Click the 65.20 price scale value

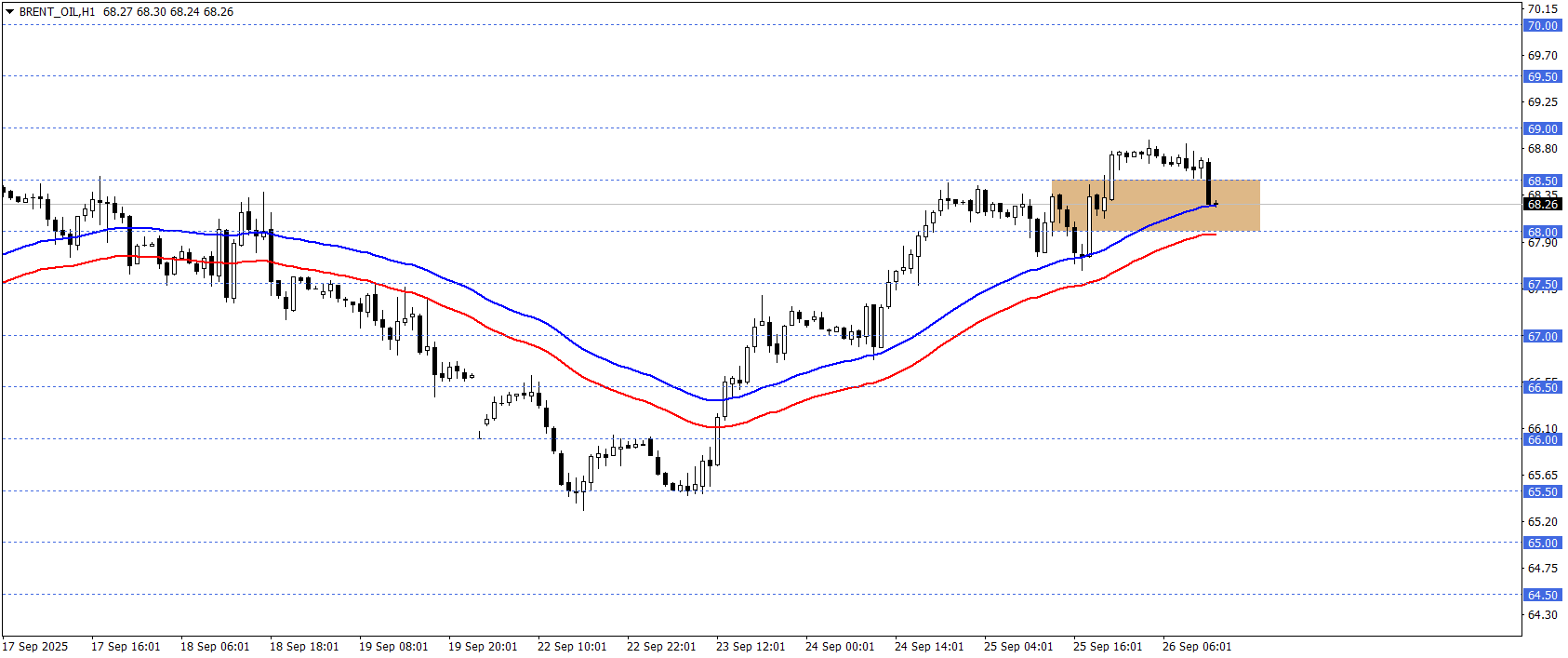point(1543,521)
